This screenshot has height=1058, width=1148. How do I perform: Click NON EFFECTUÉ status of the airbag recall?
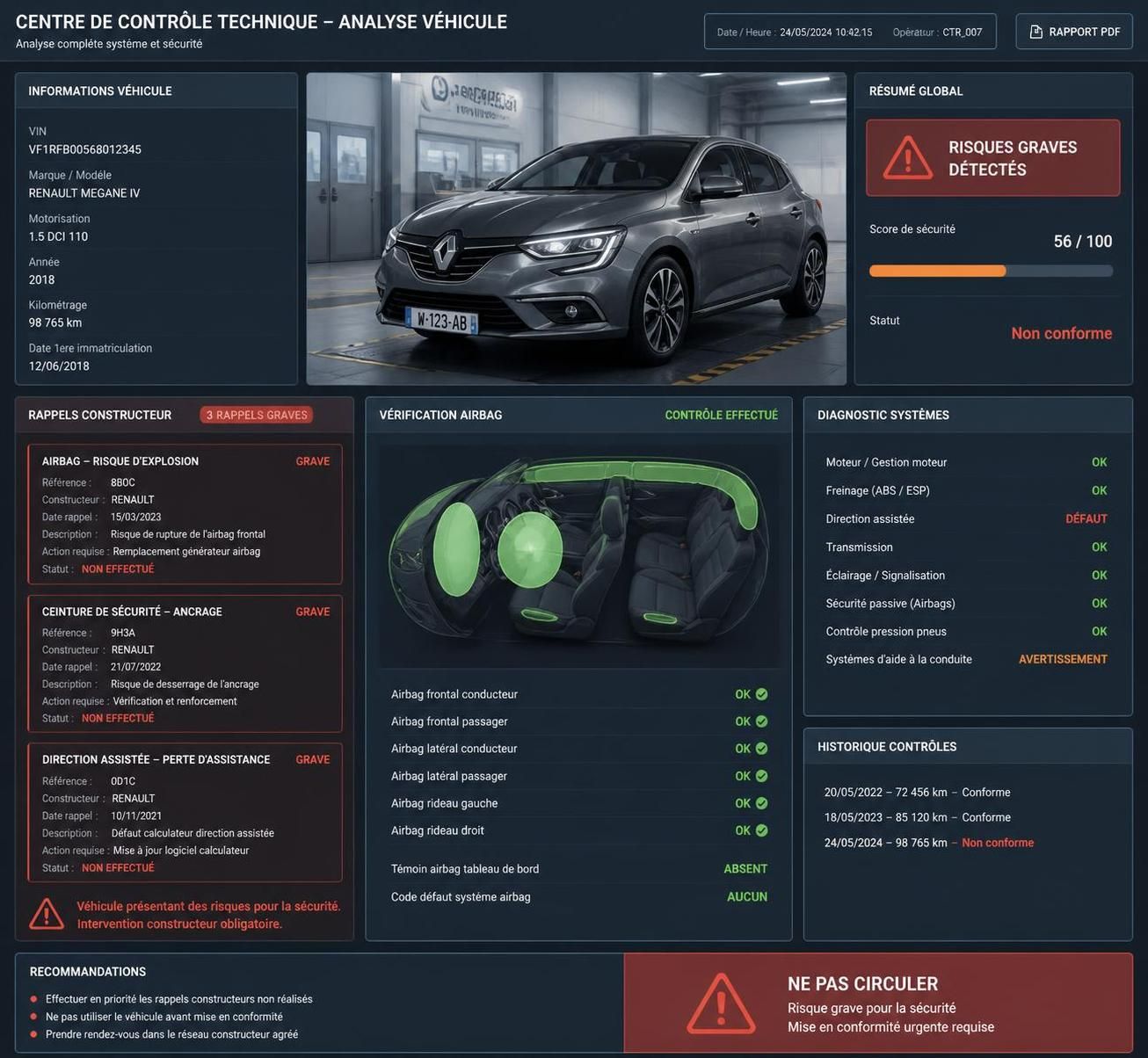pos(118,569)
